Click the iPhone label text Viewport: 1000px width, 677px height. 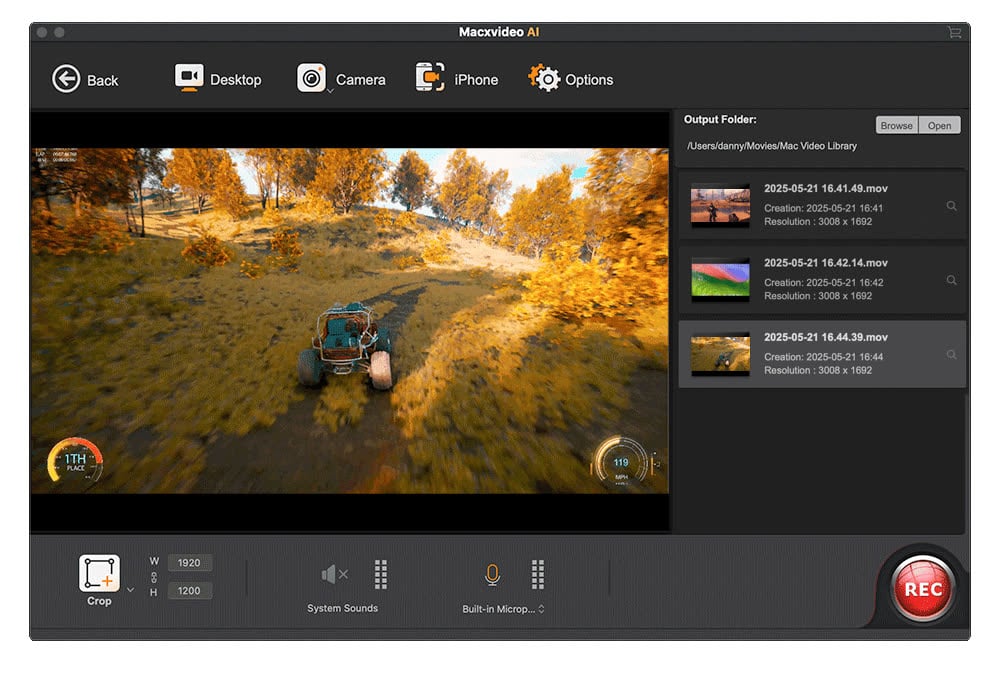[476, 80]
